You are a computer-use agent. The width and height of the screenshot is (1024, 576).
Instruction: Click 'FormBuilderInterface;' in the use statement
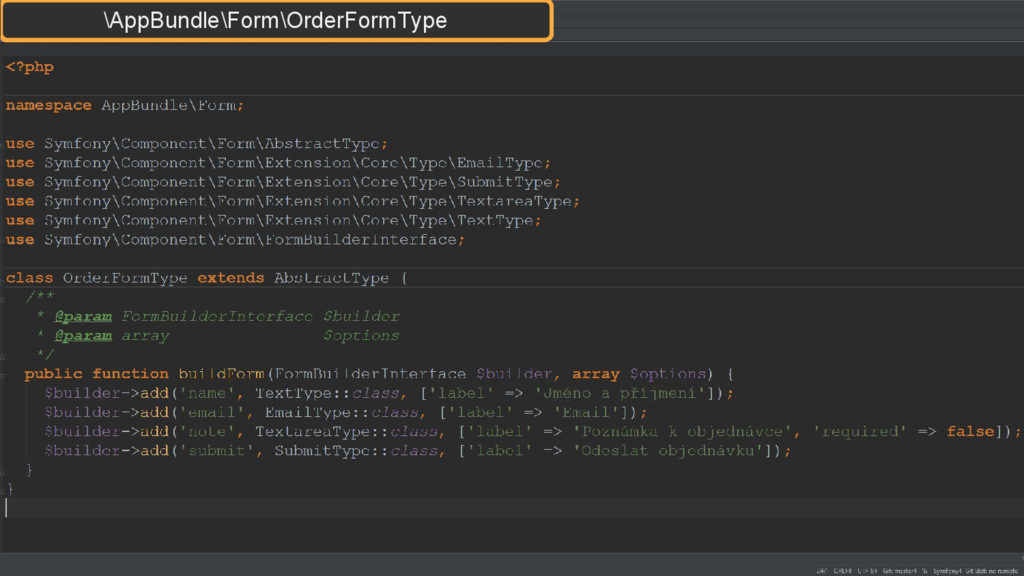364,240
